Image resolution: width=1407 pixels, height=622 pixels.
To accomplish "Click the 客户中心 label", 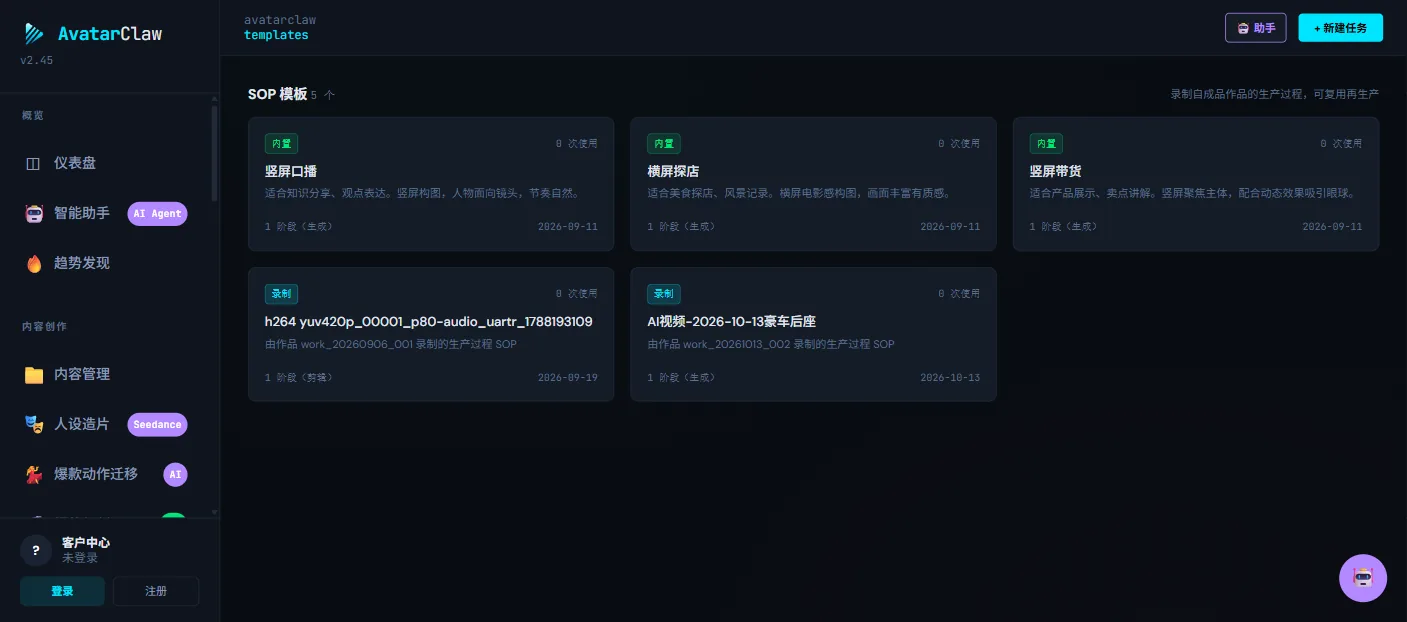I will tap(86, 542).
